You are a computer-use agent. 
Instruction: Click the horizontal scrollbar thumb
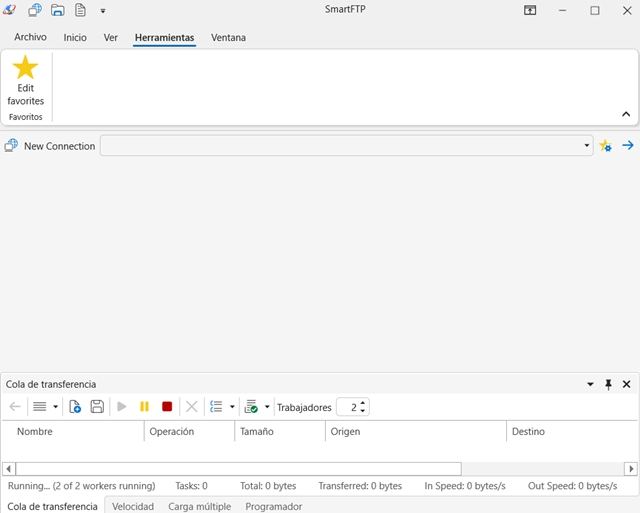coord(239,469)
